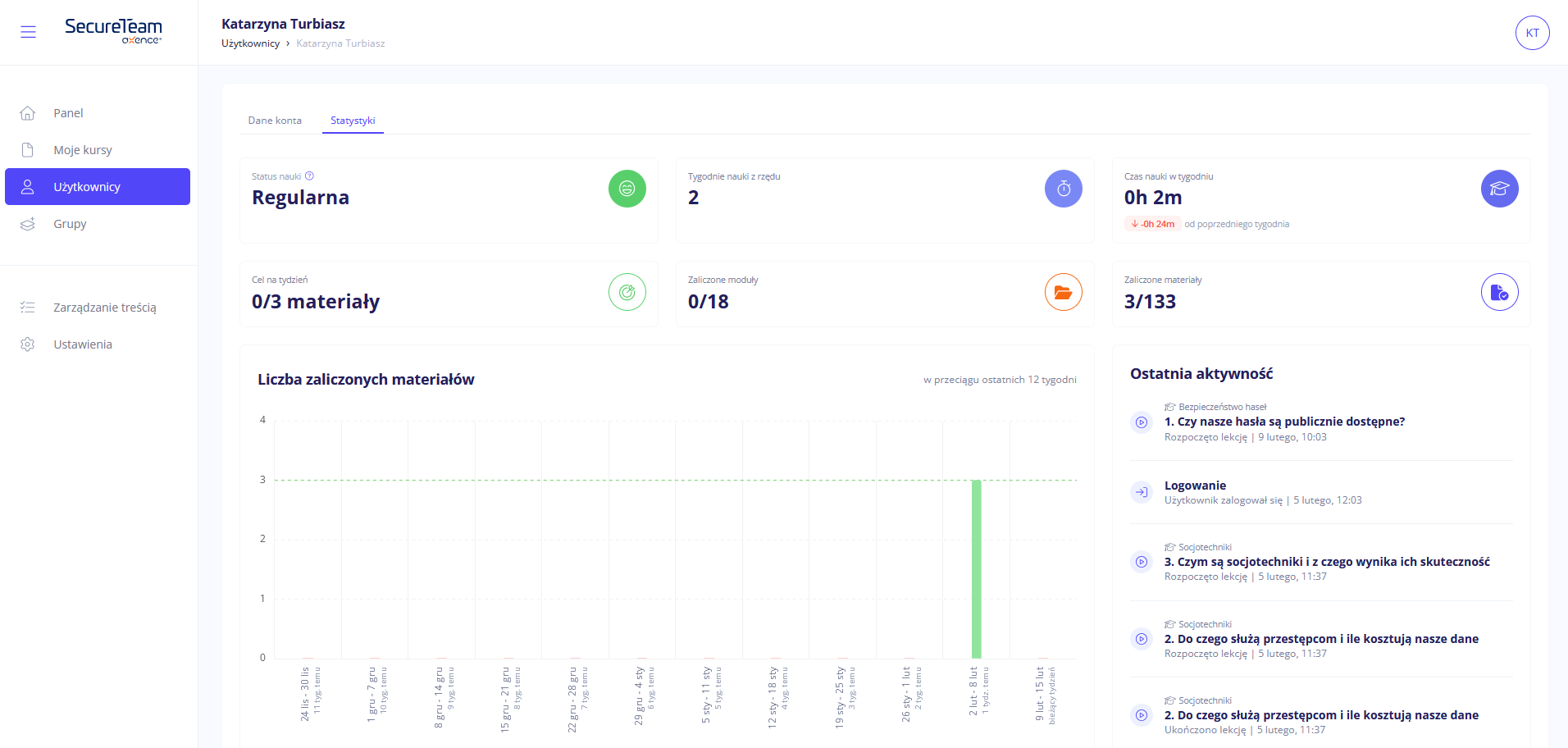Click the help icon next to Status nauki

(309, 176)
